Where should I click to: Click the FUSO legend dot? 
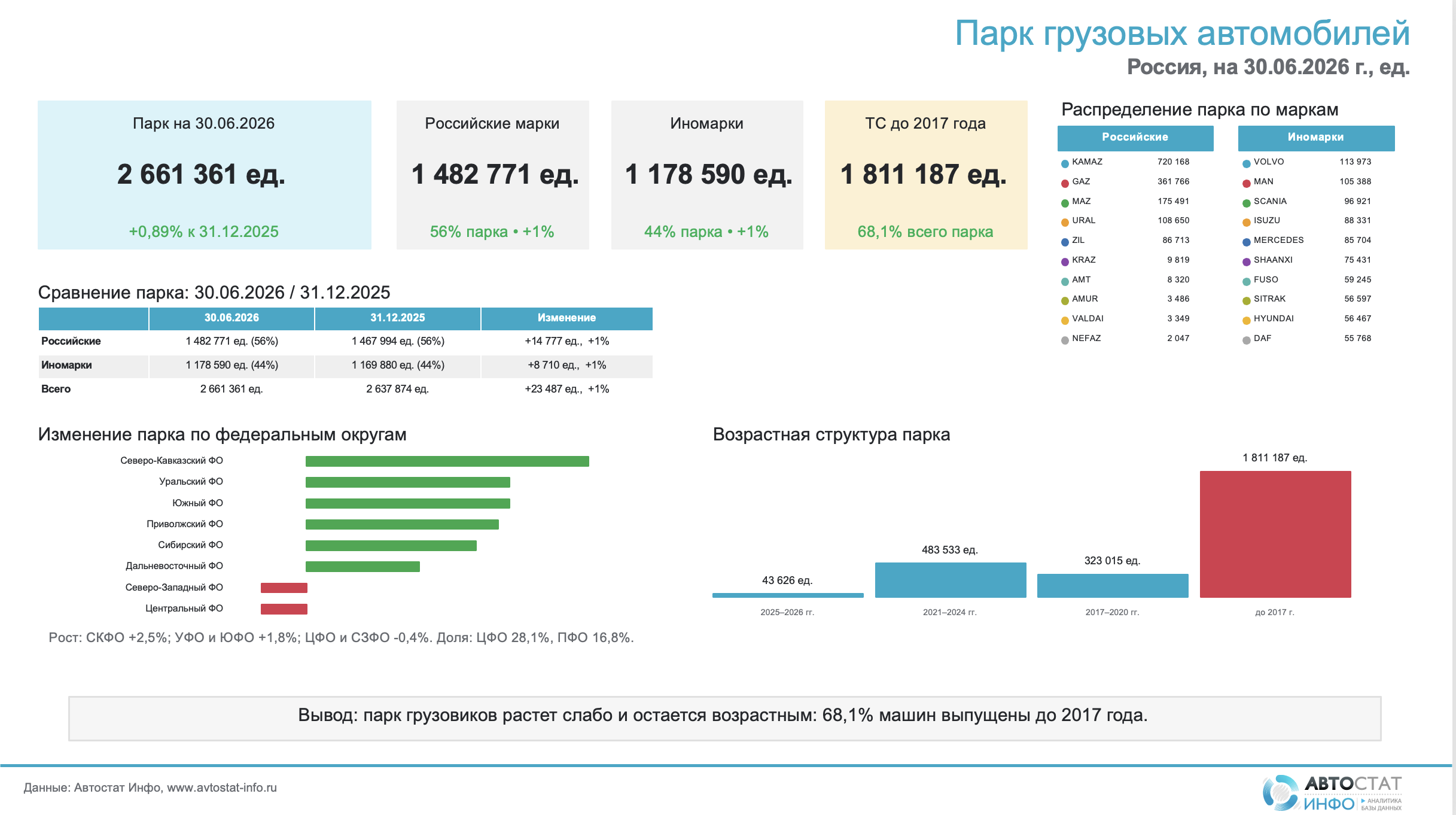click(x=1247, y=281)
